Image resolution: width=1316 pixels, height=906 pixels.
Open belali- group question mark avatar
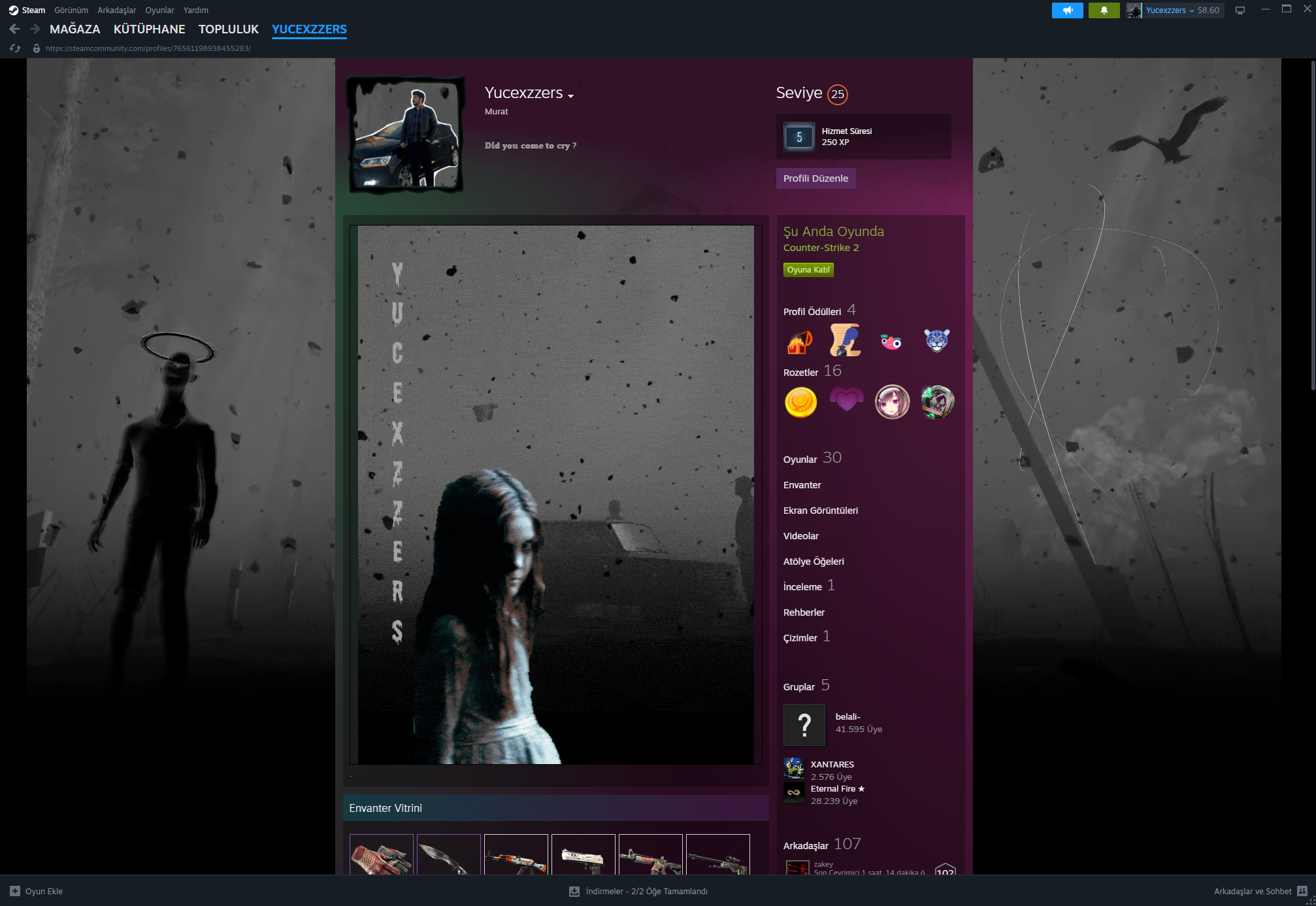pyautogui.click(x=804, y=725)
